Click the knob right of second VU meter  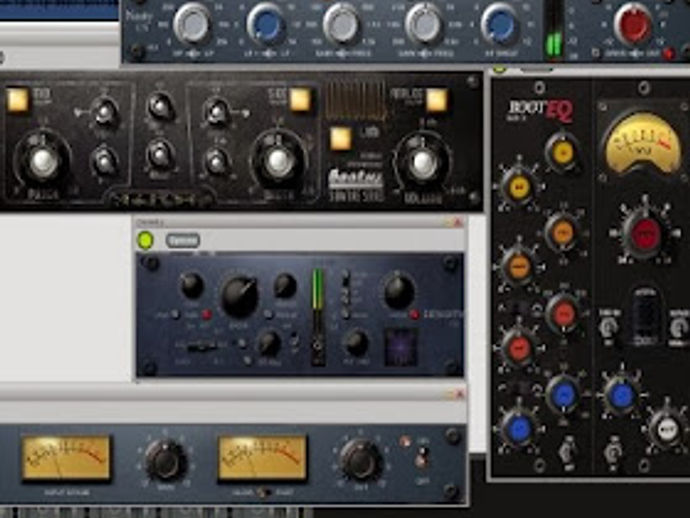click(x=360, y=460)
